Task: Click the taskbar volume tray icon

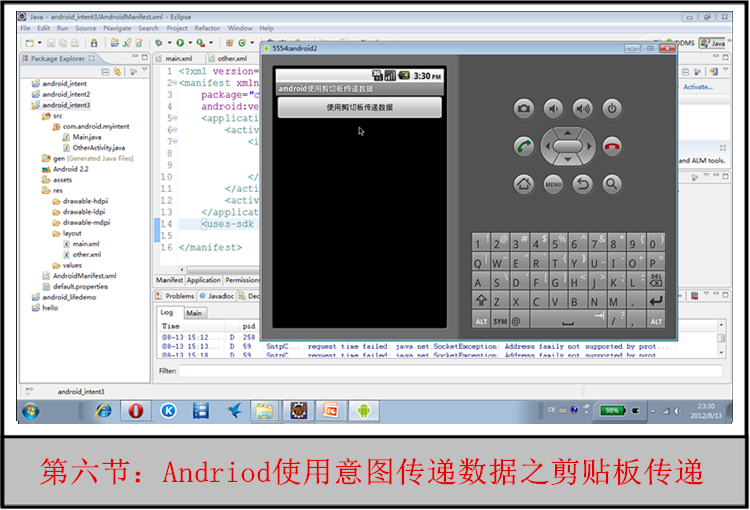Action: click(x=678, y=411)
